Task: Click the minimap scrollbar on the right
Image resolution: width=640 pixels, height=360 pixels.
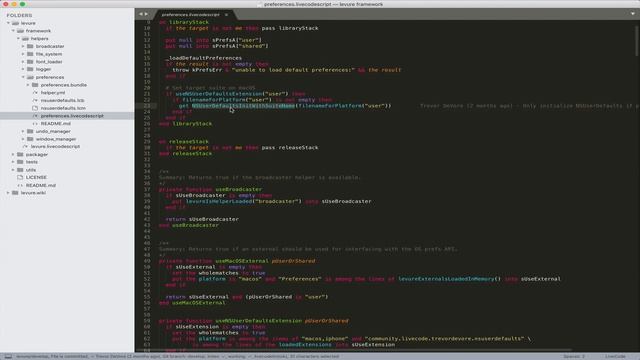Action: point(637,41)
